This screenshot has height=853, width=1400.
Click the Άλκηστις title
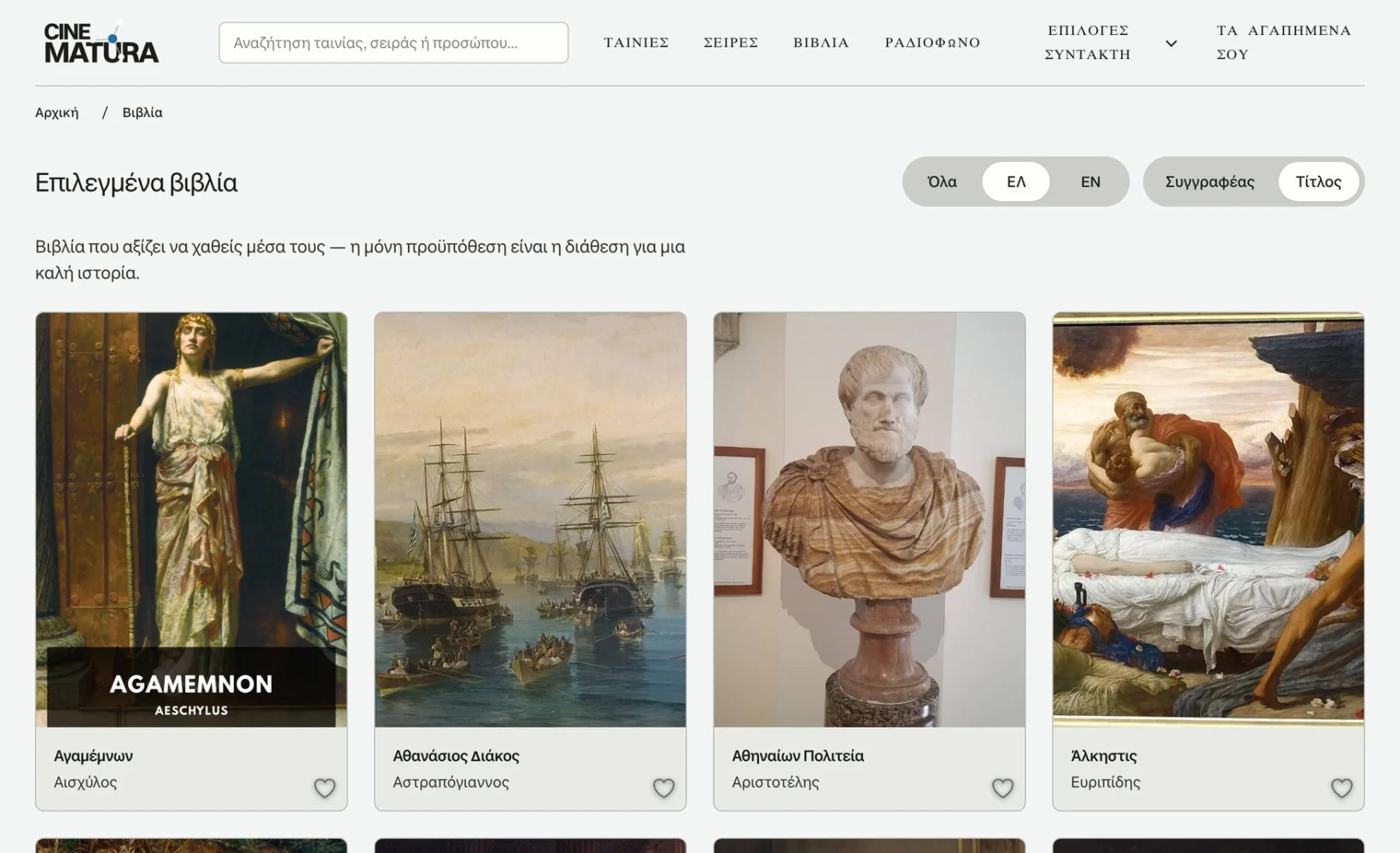coord(1104,756)
